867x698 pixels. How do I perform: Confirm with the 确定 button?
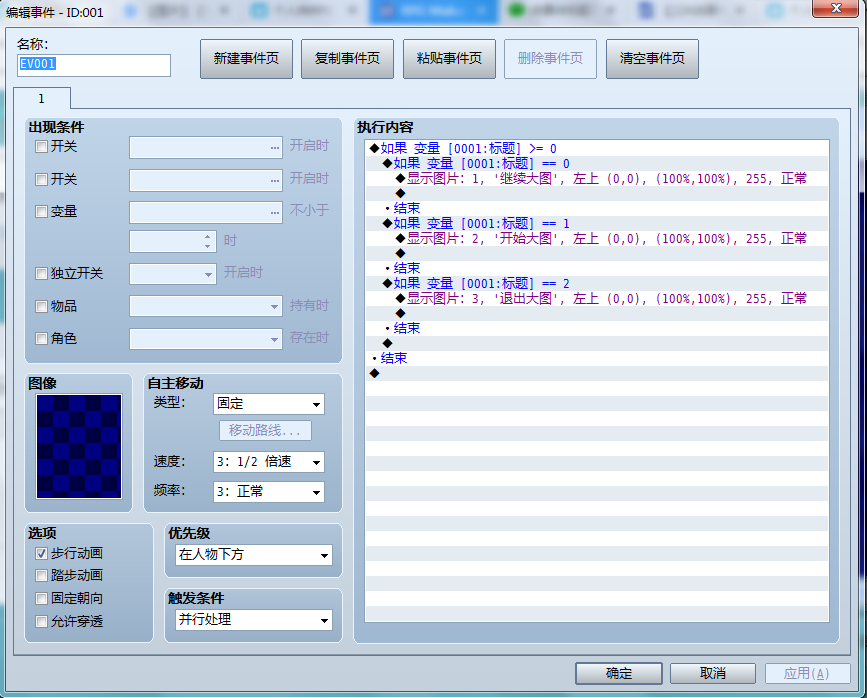coord(619,673)
